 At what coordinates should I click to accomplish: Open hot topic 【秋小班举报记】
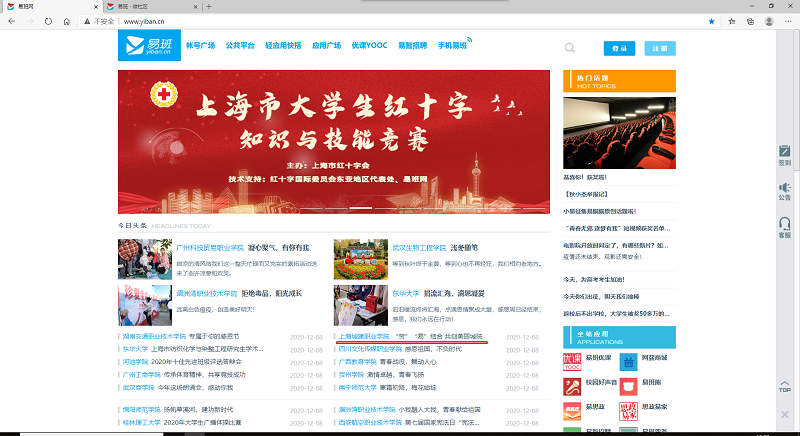tap(586, 194)
